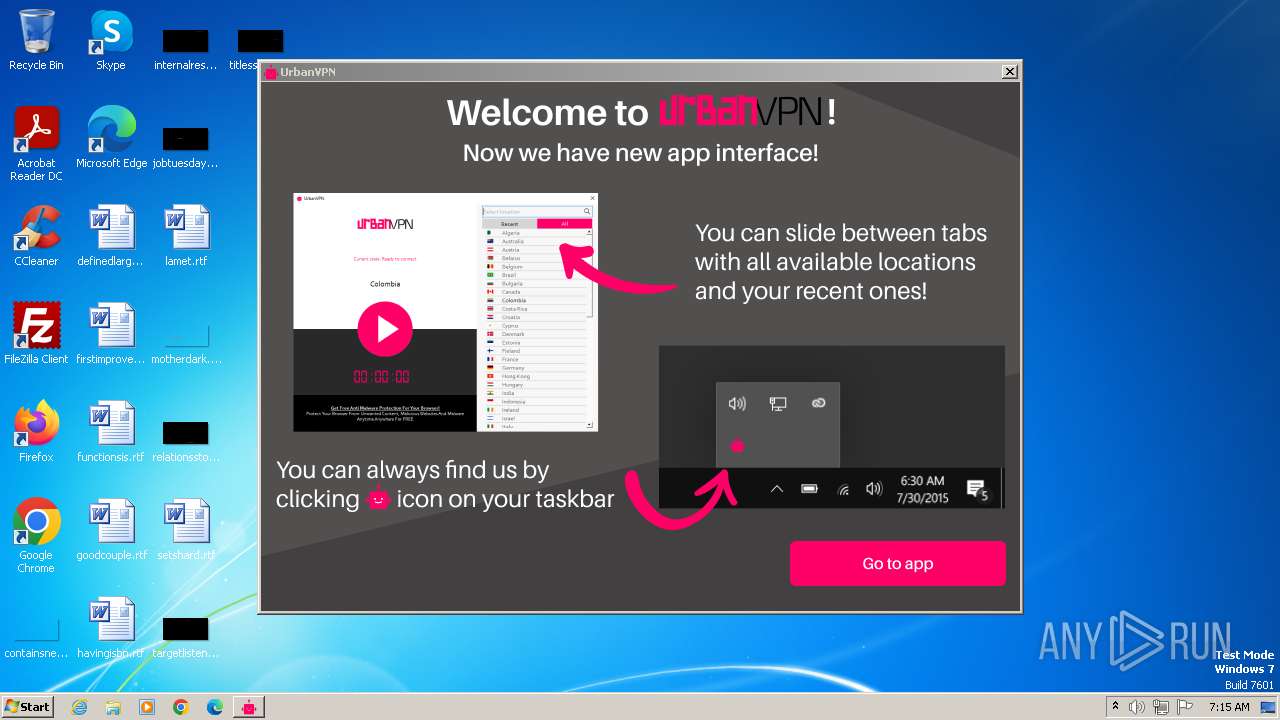Select the setshard.rtf document icon

coord(186,530)
